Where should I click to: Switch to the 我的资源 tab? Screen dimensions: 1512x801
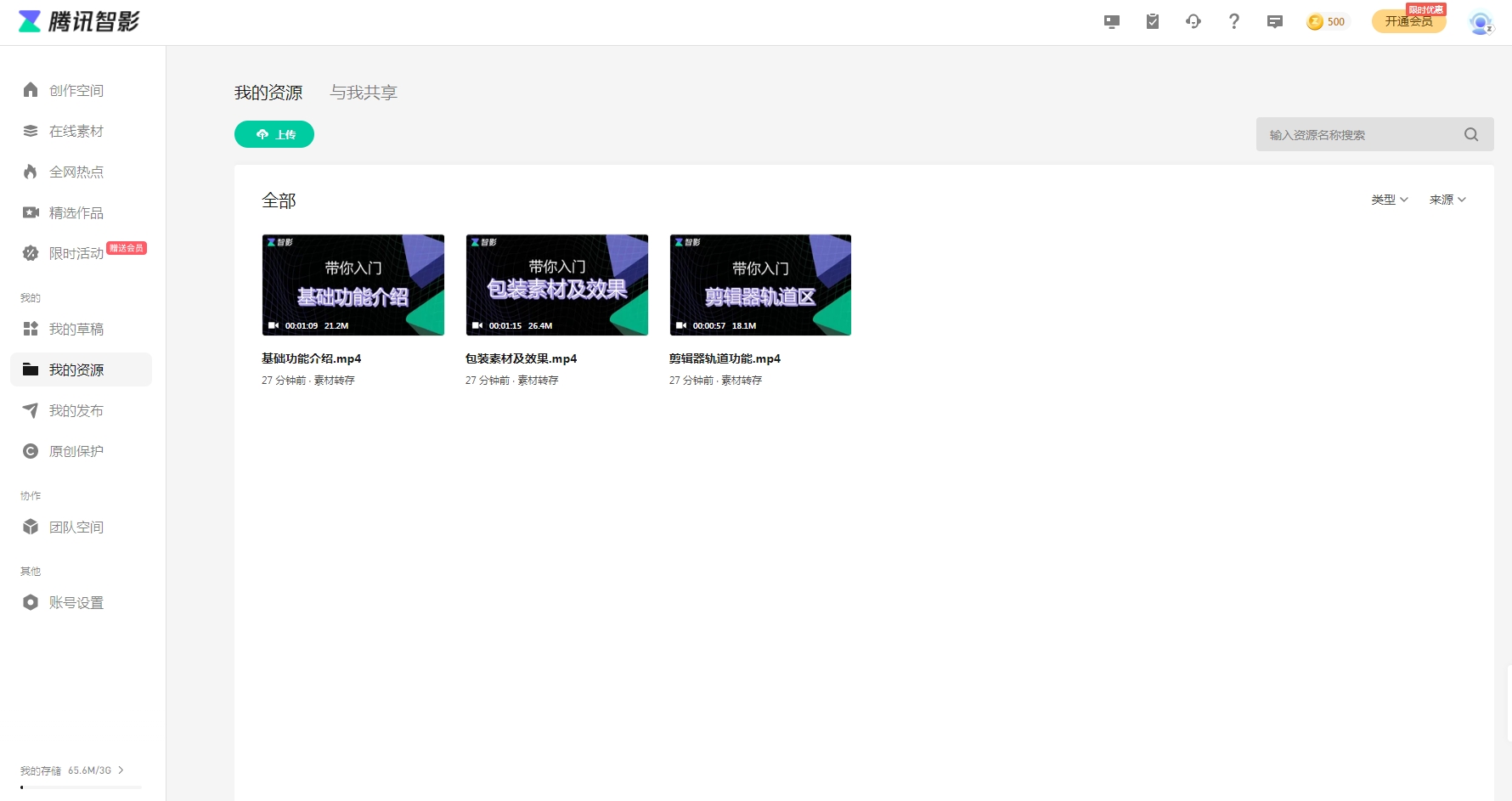(x=268, y=93)
